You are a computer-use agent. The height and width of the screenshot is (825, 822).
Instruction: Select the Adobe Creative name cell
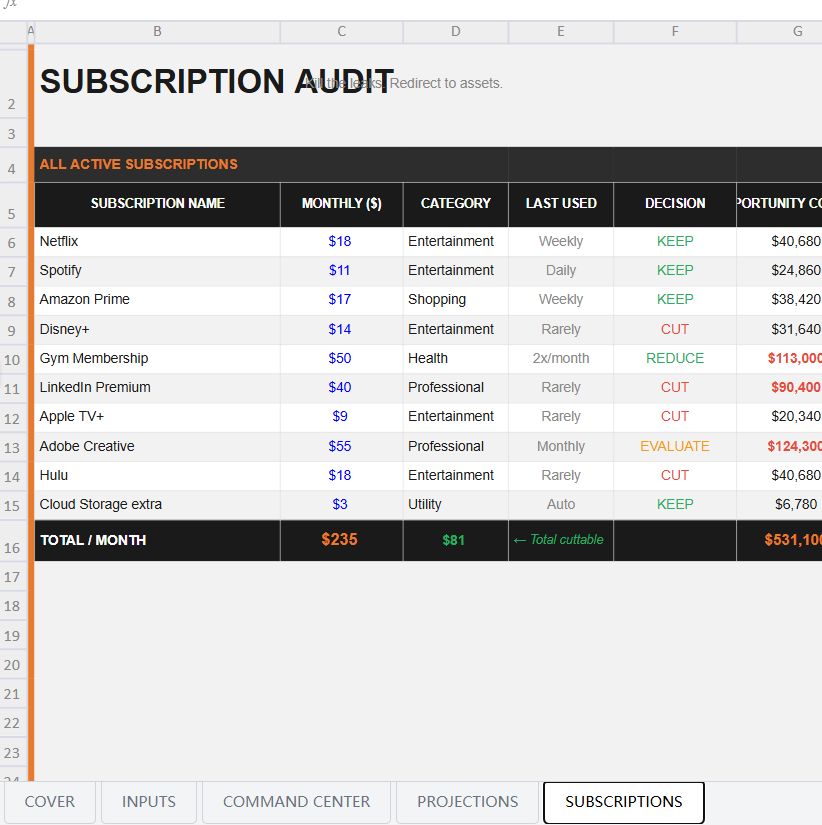[x=157, y=446]
